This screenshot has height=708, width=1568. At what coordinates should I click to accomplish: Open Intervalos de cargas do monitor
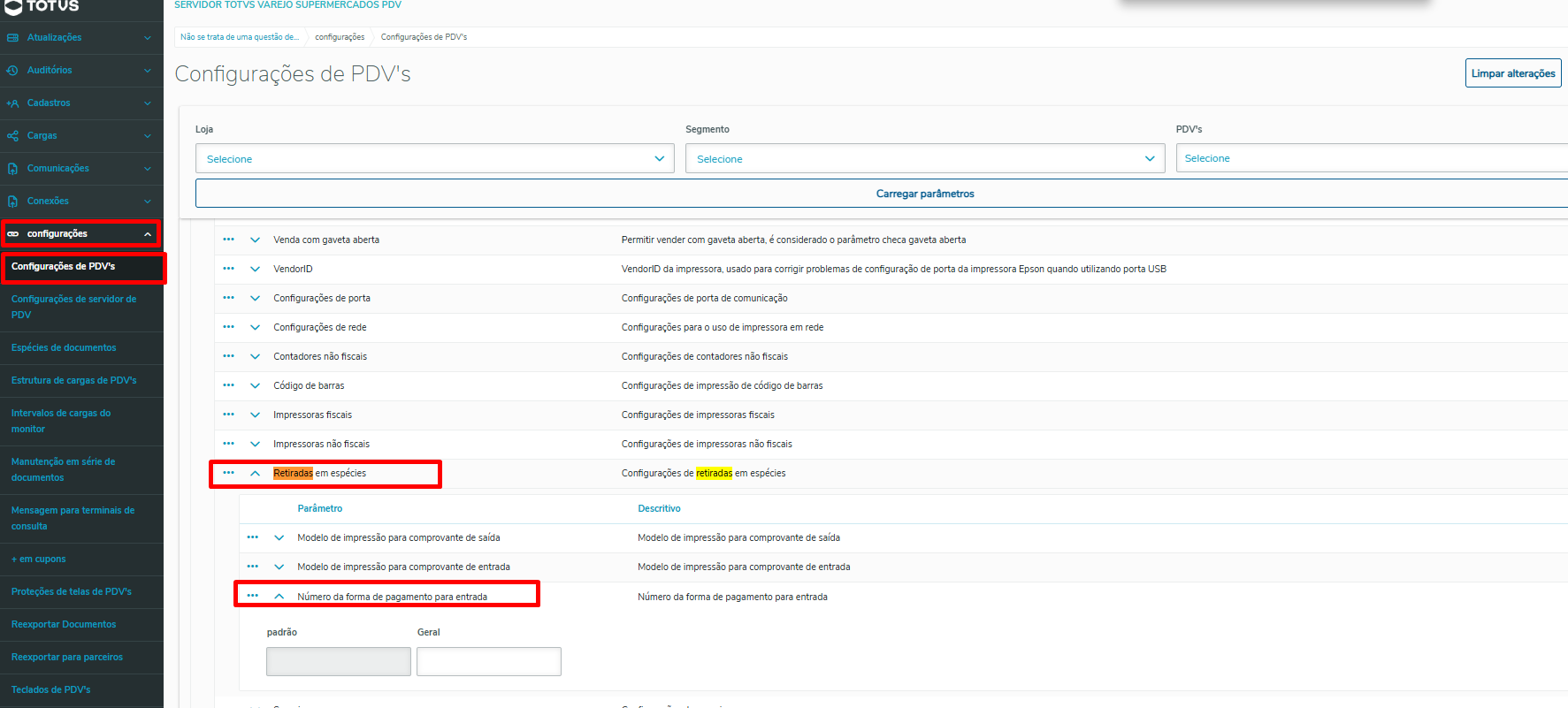coord(81,421)
